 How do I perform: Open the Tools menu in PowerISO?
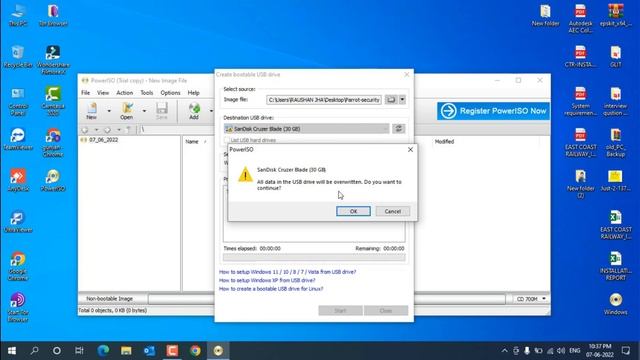(147, 93)
